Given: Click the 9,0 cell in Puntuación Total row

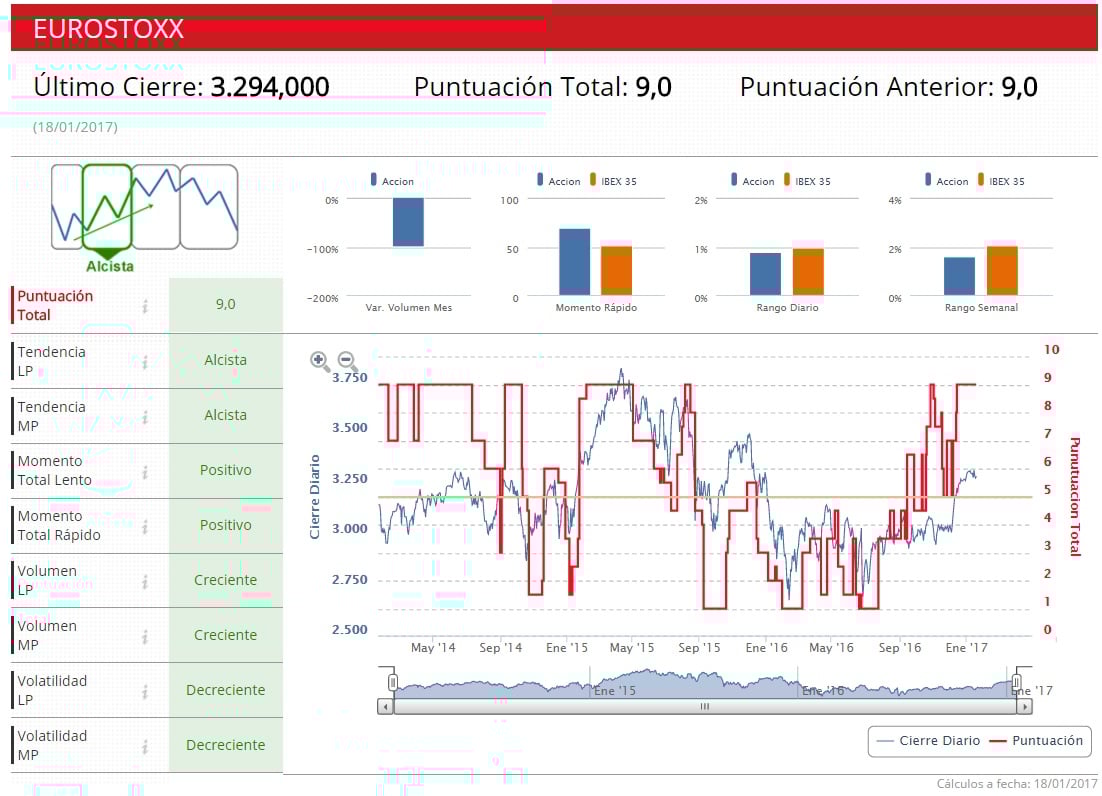Looking at the screenshot, I should coord(226,304).
